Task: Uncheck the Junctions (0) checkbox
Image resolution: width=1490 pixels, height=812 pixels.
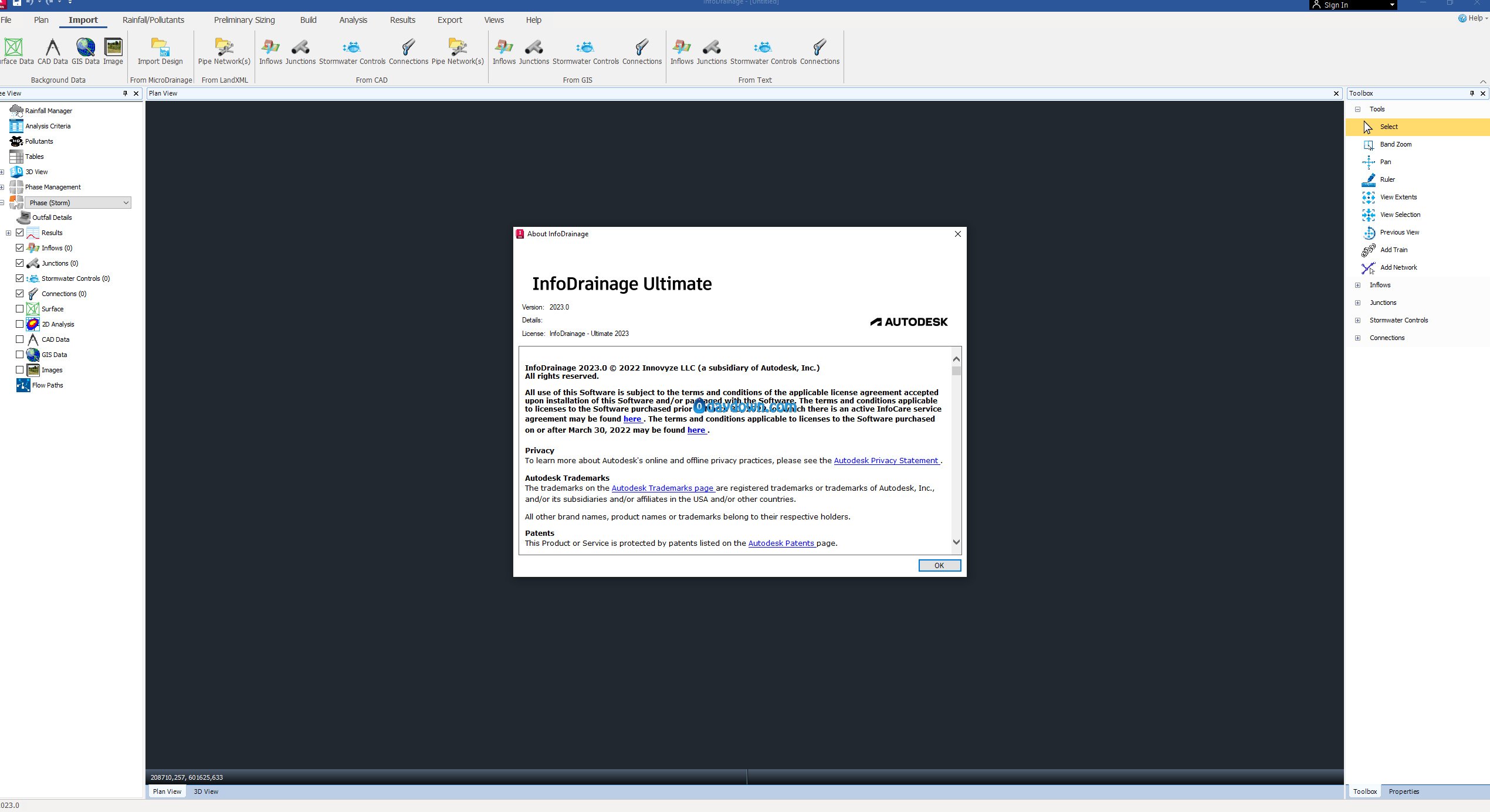Action: (x=20, y=263)
